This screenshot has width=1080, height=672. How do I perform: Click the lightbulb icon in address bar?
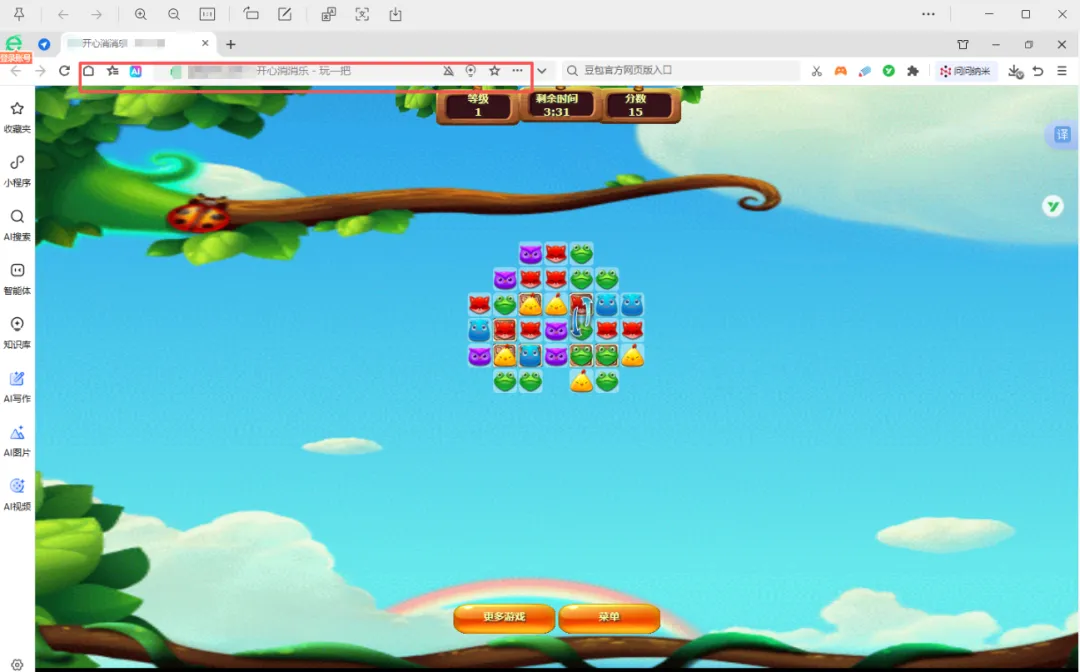[471, 71]
